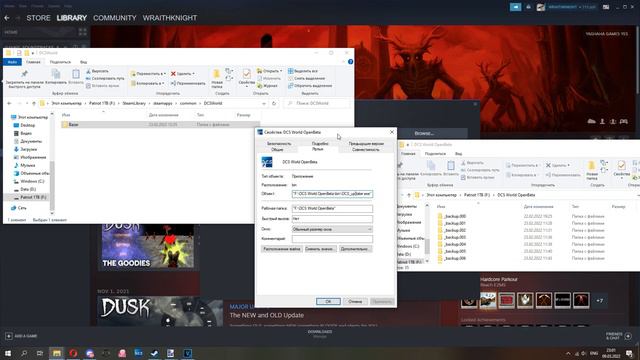The width and height of the screenshot is (640, 360).
Task: Click the search box in DCSWorld window
Action: [317, 104]
